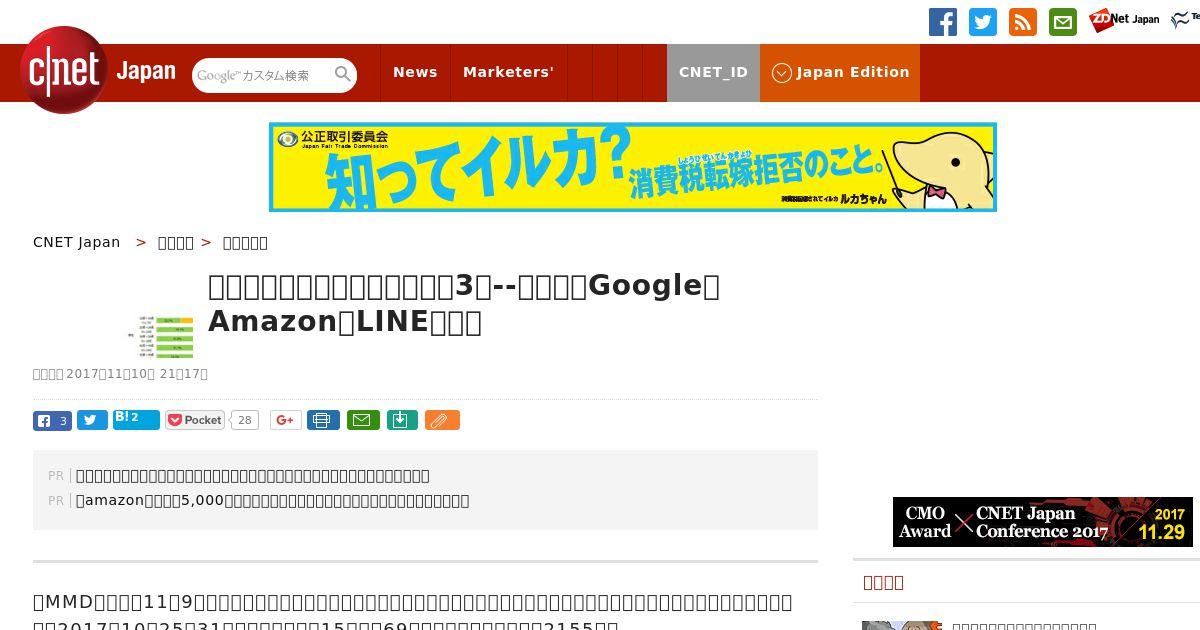Visit the ZDNet Japan logo link
The height and width of the screenshot is (630, 1200).
(1124, 20)
